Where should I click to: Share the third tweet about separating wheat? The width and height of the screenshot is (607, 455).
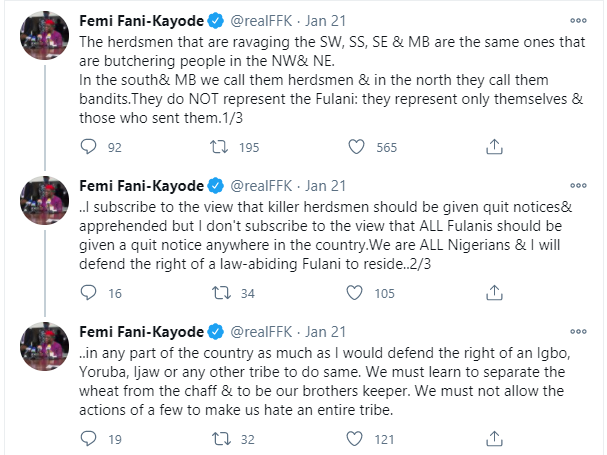pos(492,437)
